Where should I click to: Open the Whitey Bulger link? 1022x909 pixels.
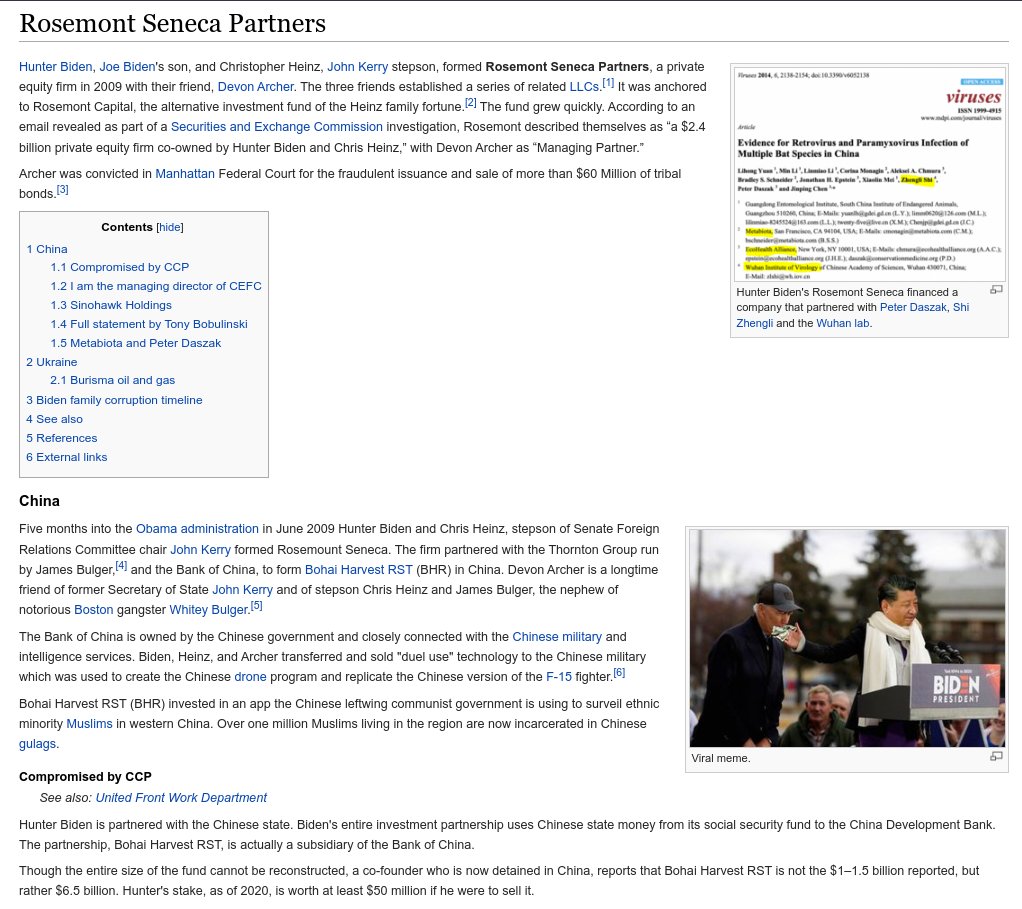pos(209,610)
